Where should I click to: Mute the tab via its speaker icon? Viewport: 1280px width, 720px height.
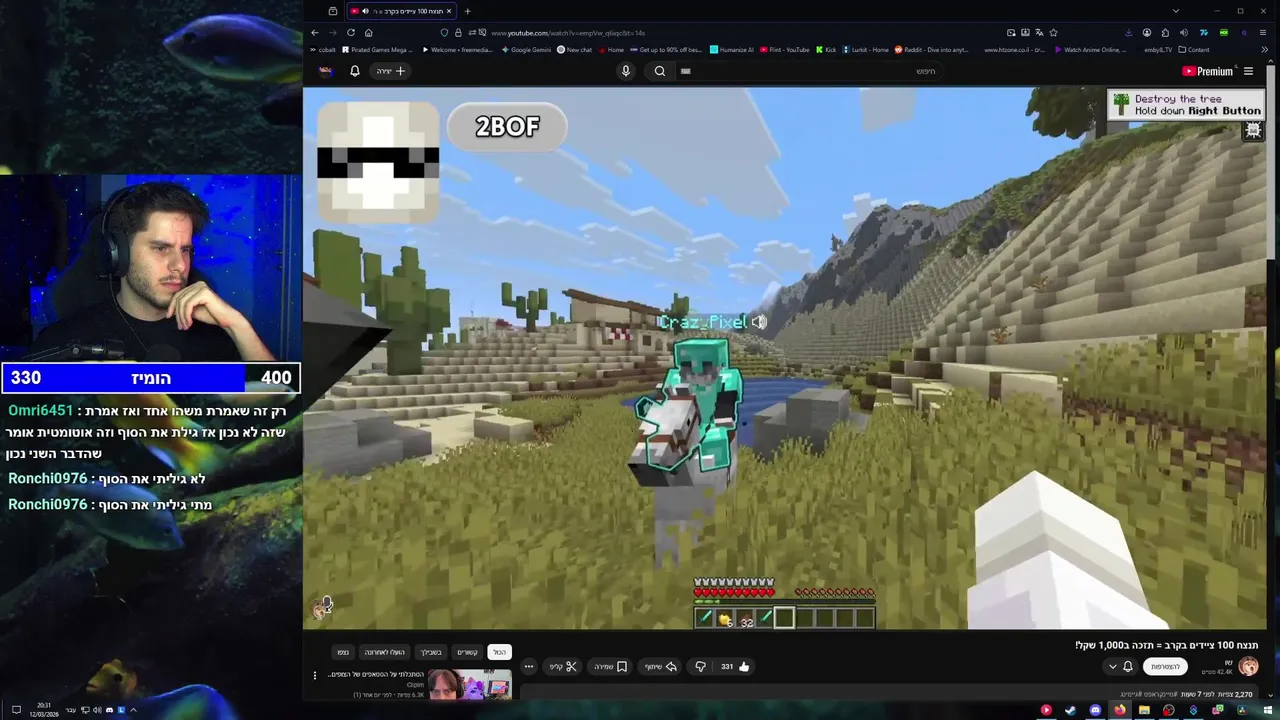(x=364, y=11)
